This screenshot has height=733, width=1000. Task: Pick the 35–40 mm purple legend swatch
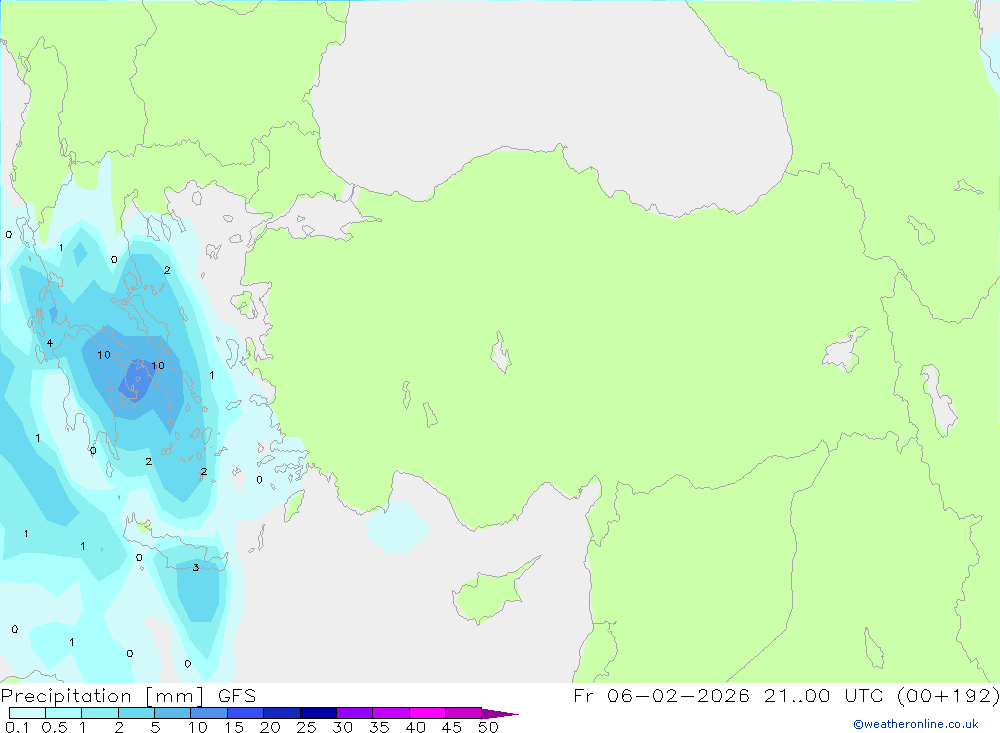[391, 713]
